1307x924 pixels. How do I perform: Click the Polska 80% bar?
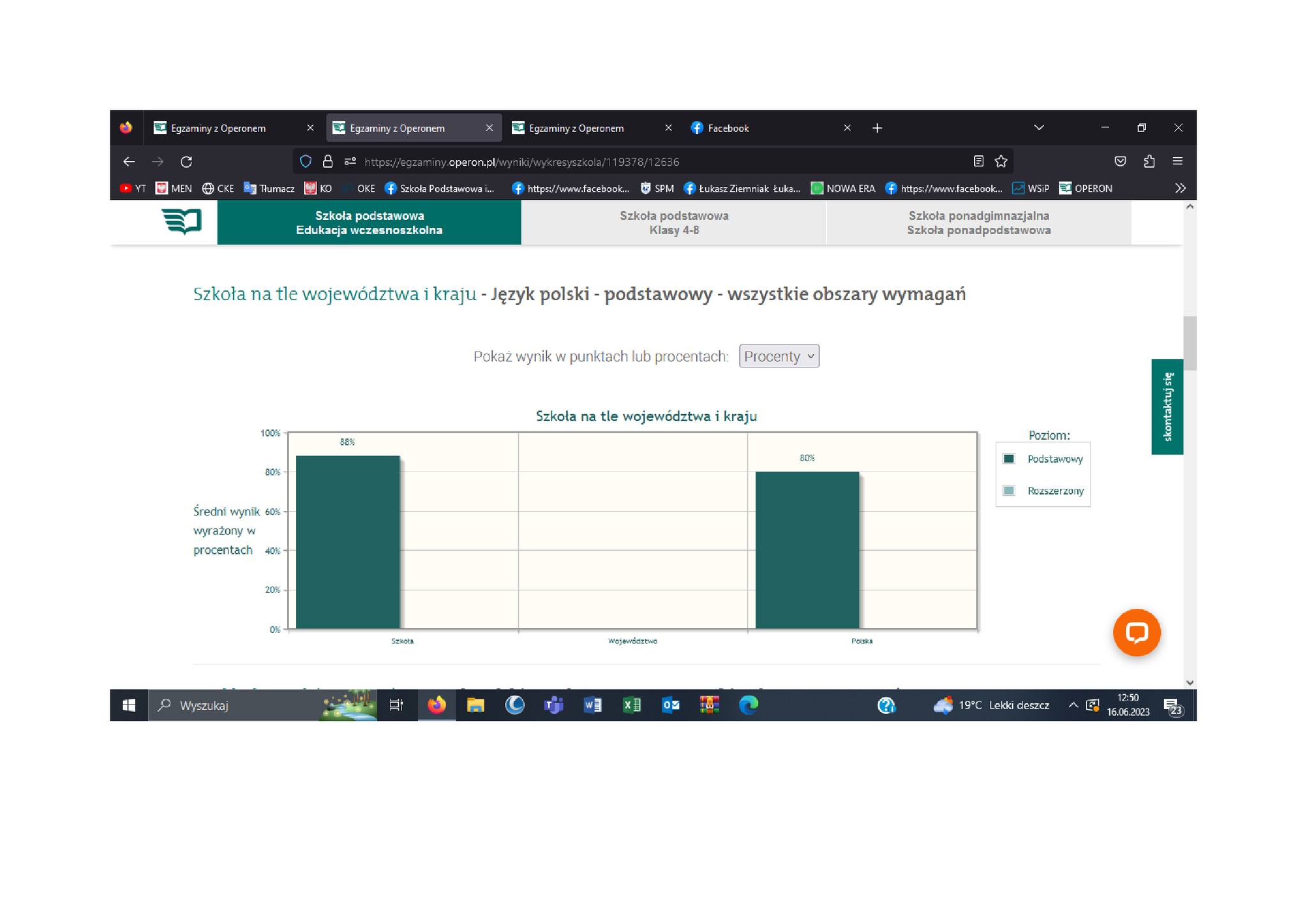point(807,550)
